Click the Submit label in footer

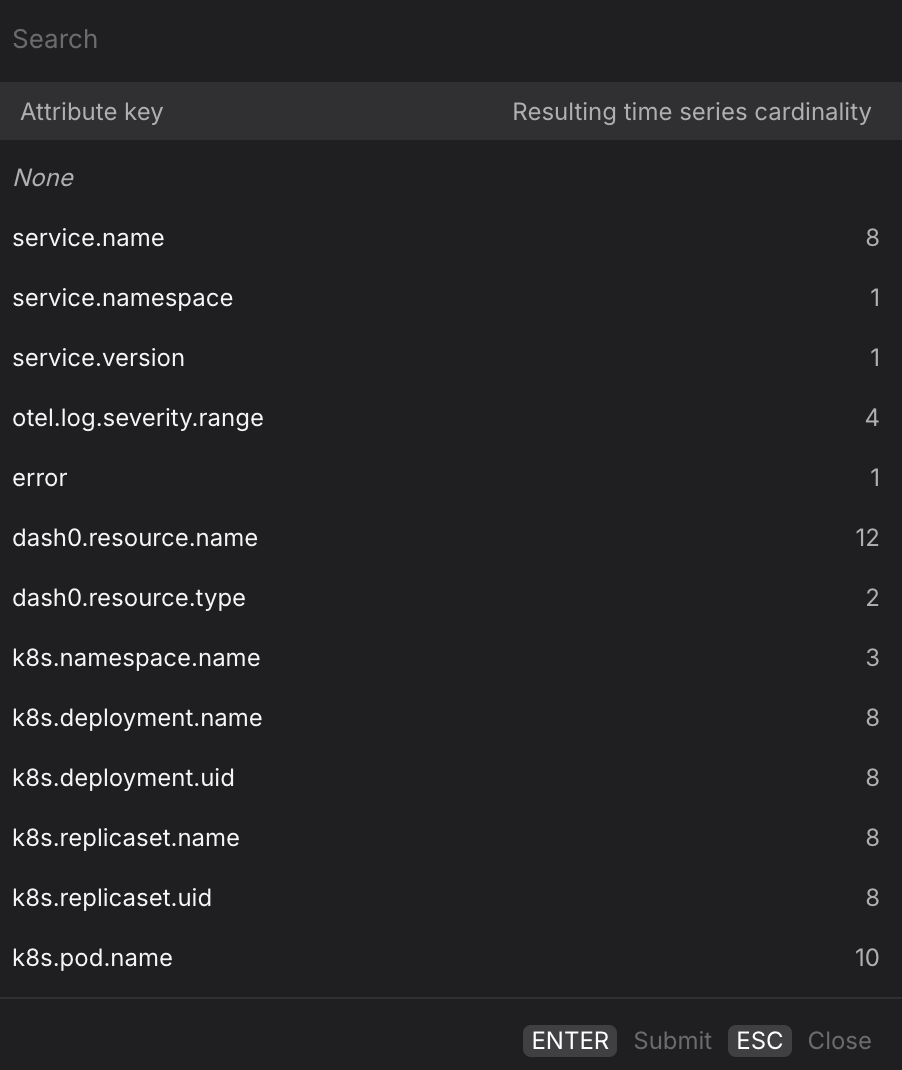tap(672, 1041)
